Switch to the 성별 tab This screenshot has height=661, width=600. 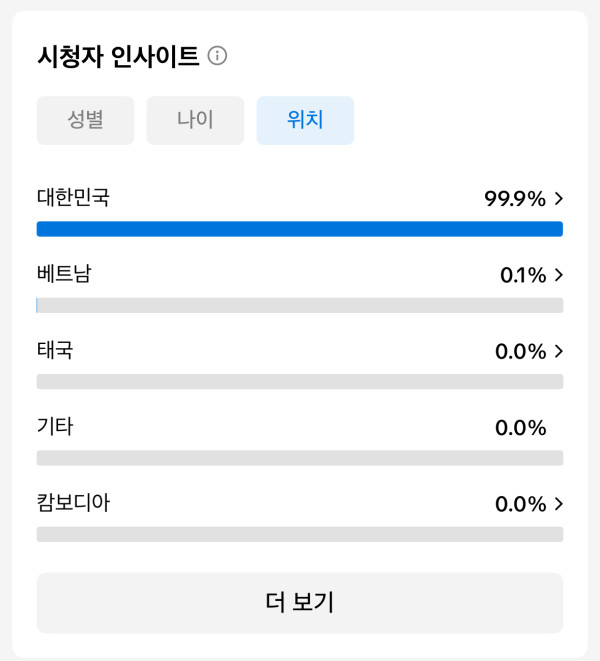pos(85,120)
